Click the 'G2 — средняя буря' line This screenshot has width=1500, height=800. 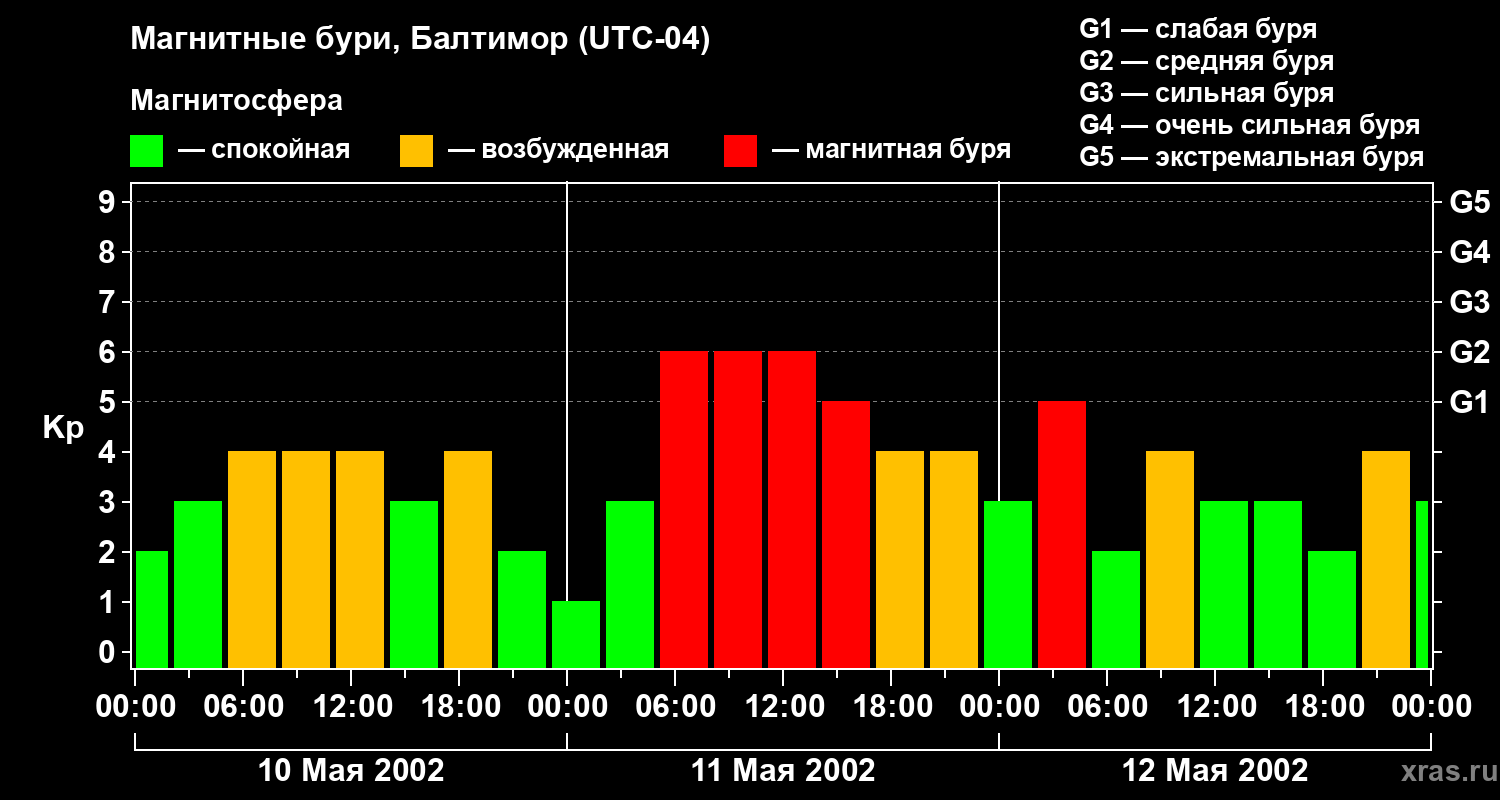[1206, 61]
